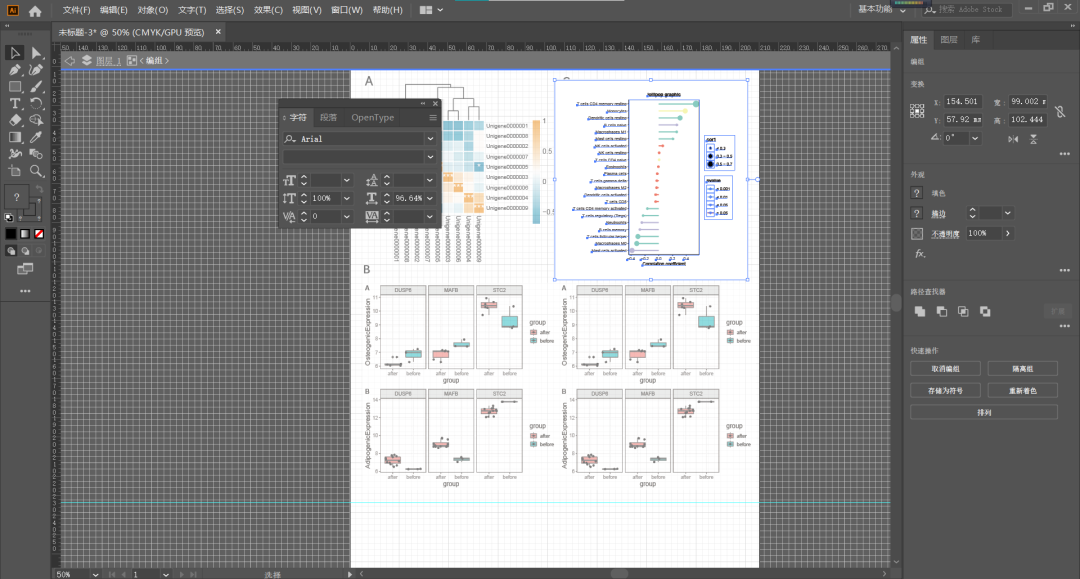Viewport: 1080px width, 579px height.
Task: Select the Rectangle tool
Action: [x=14, y=87]
